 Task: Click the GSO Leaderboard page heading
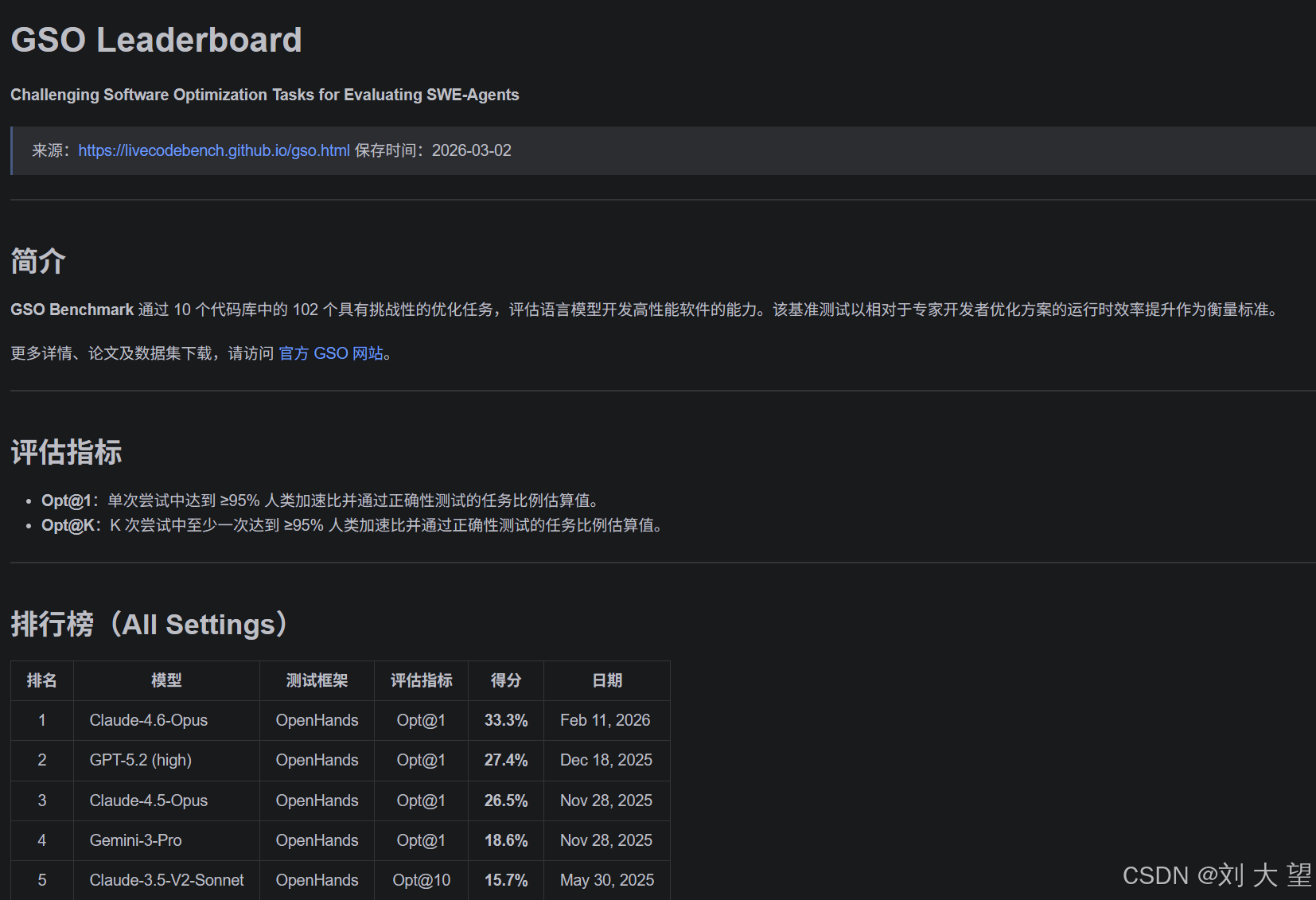[x=156, y=40]
